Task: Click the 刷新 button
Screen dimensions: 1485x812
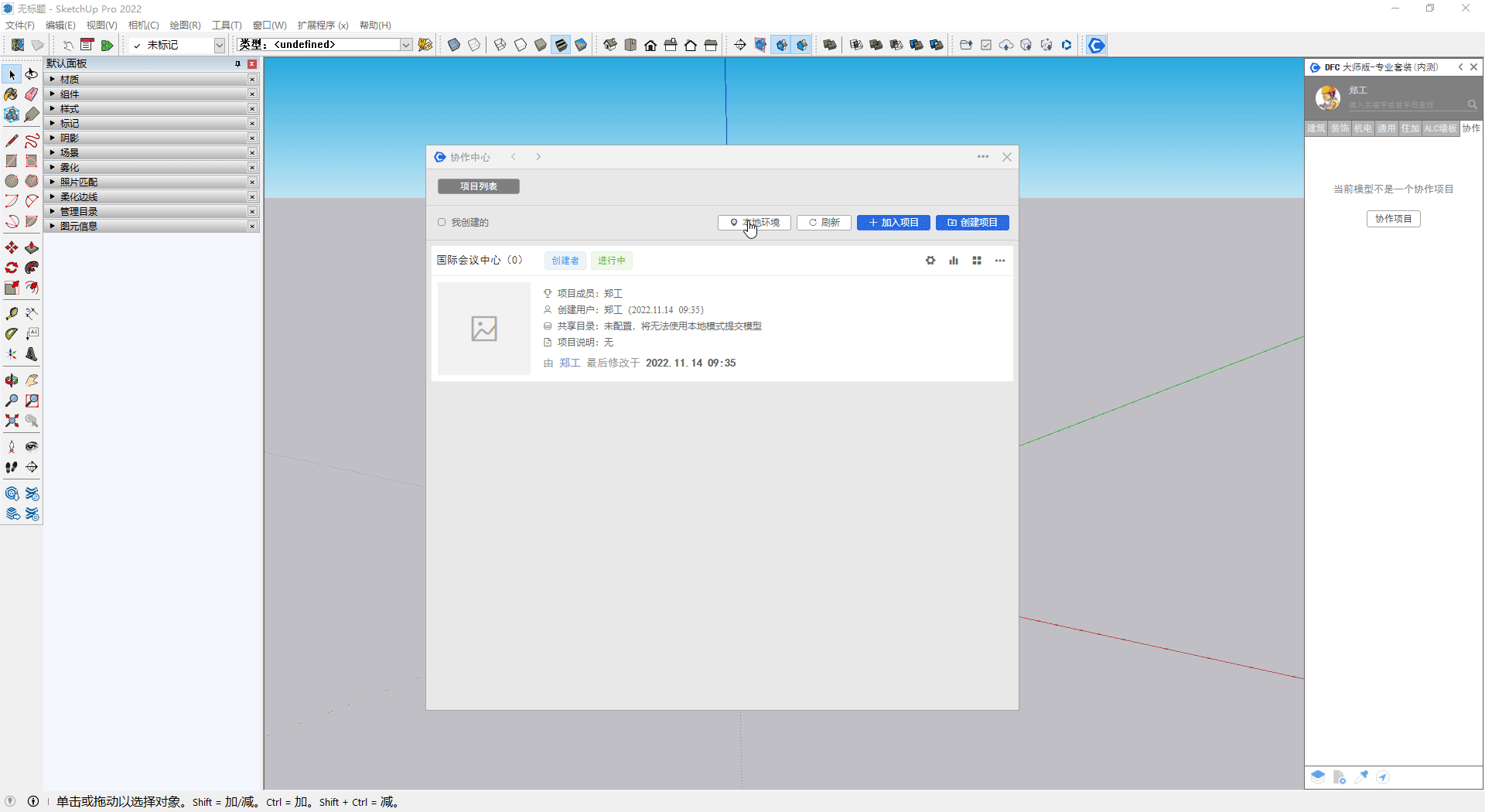Action: click(x=824, y=223)
